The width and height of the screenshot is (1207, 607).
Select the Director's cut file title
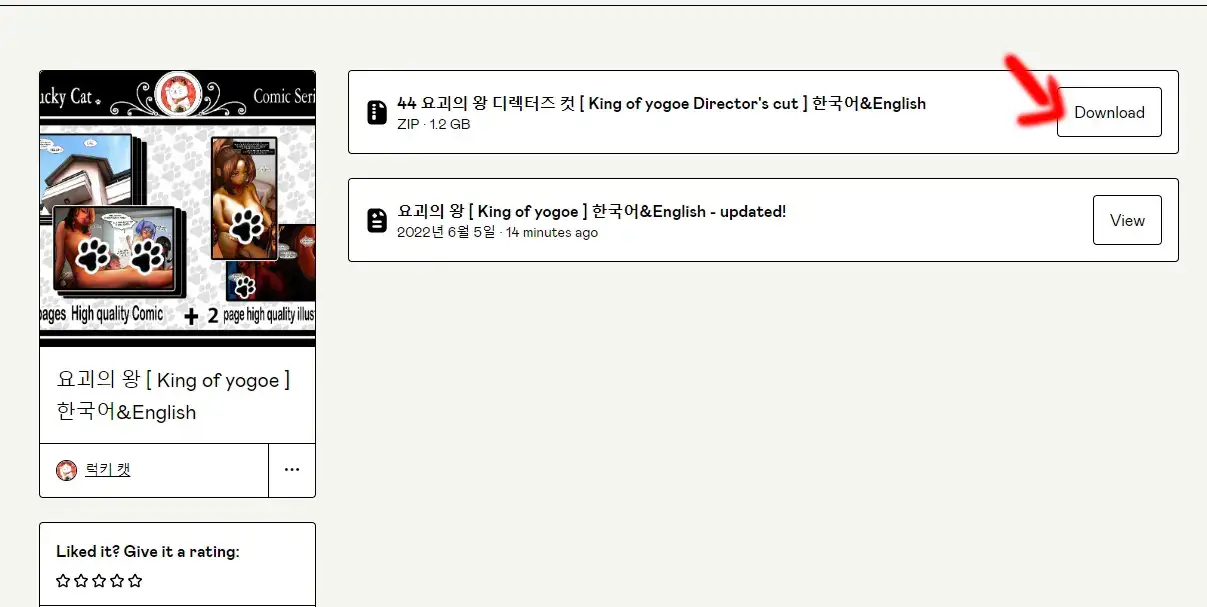(x=661, y=103)
